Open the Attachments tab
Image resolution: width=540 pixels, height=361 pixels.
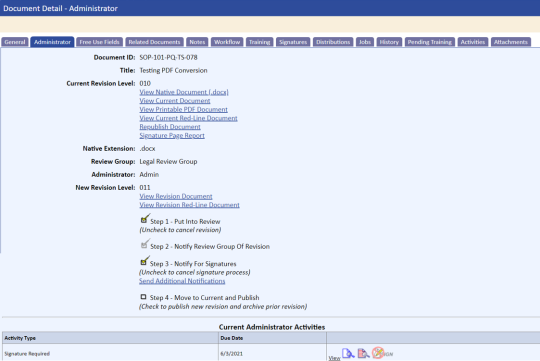click(x=511, y=42)
